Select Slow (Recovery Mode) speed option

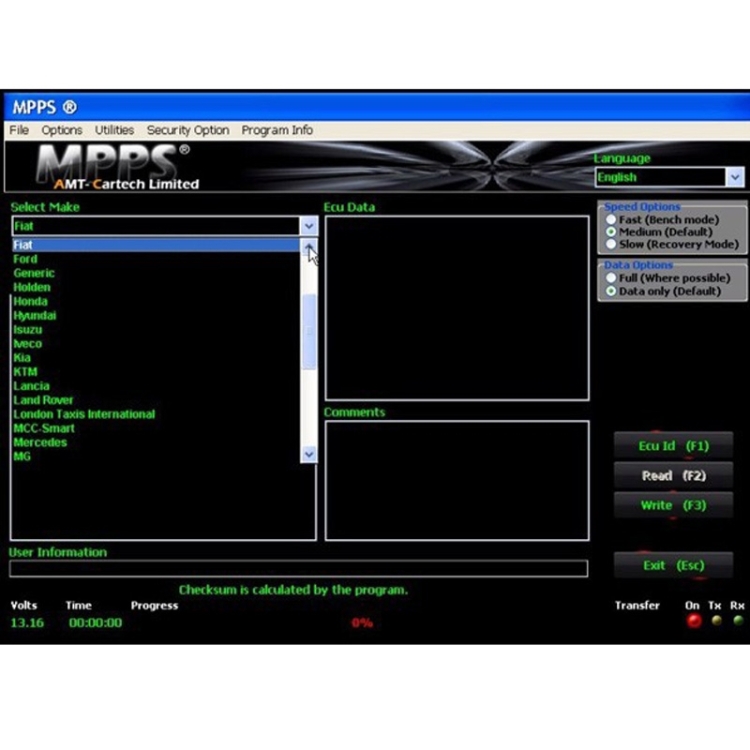tap(611, 244)
